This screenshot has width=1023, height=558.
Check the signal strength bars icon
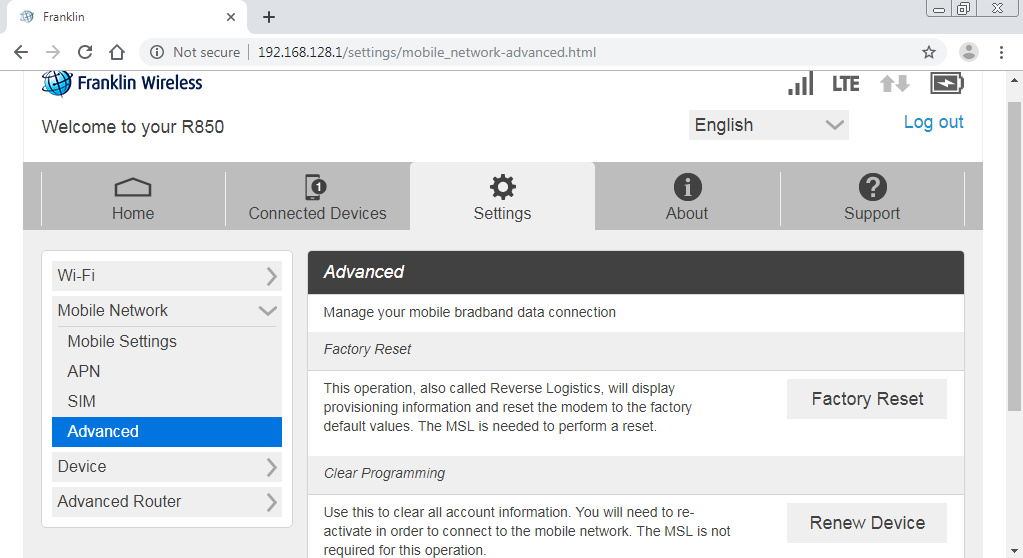tap(801, 84)
